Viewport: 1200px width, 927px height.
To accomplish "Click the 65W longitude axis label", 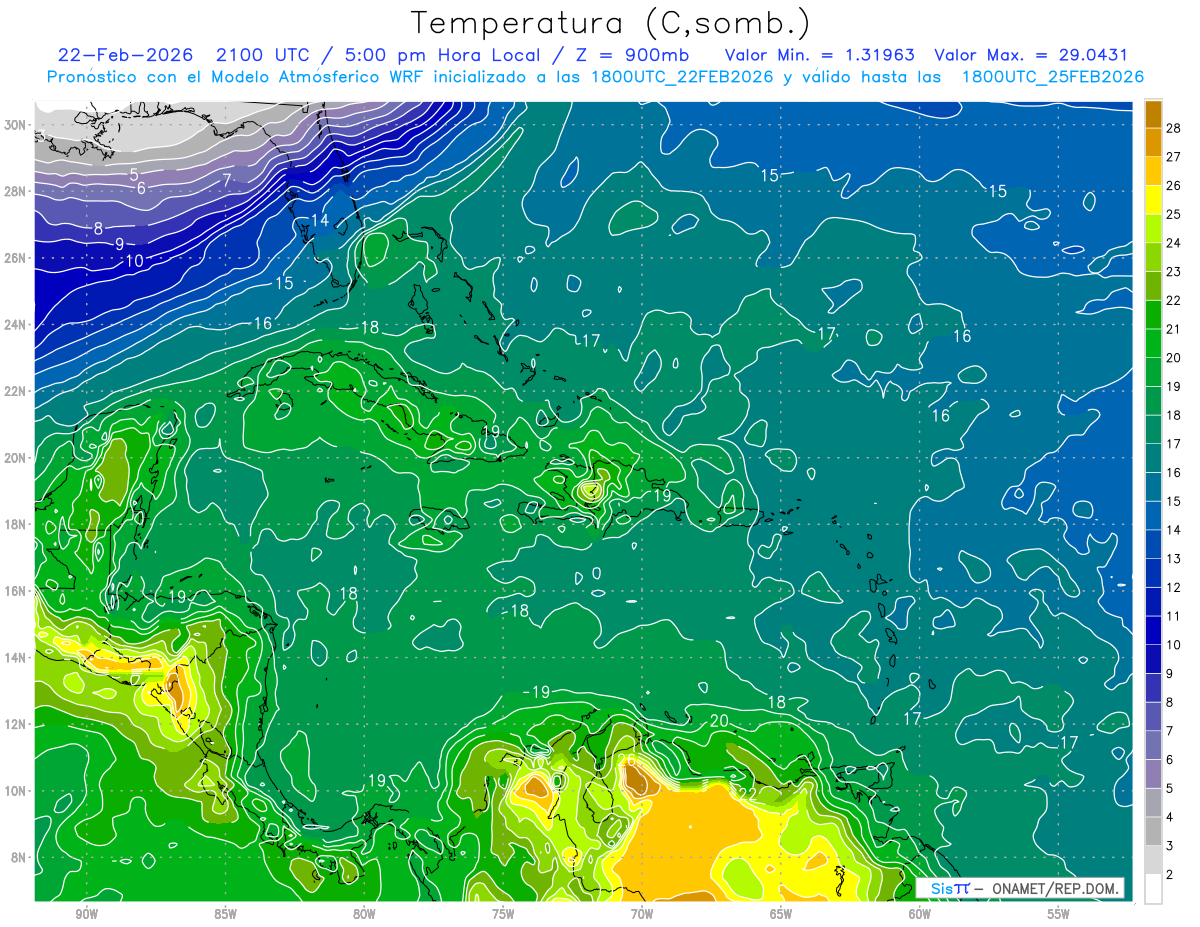I will [781, 914].
